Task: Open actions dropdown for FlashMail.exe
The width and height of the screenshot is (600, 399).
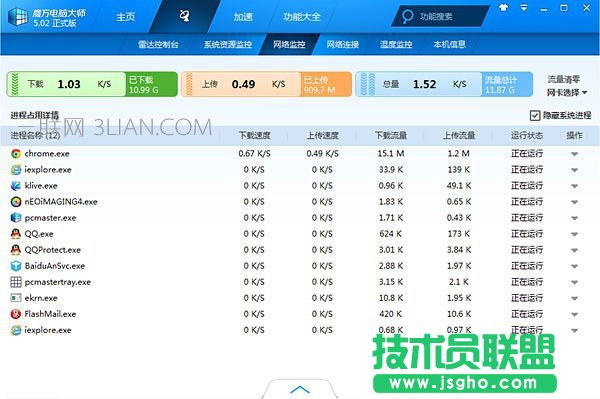Action: tap(574, 315)
